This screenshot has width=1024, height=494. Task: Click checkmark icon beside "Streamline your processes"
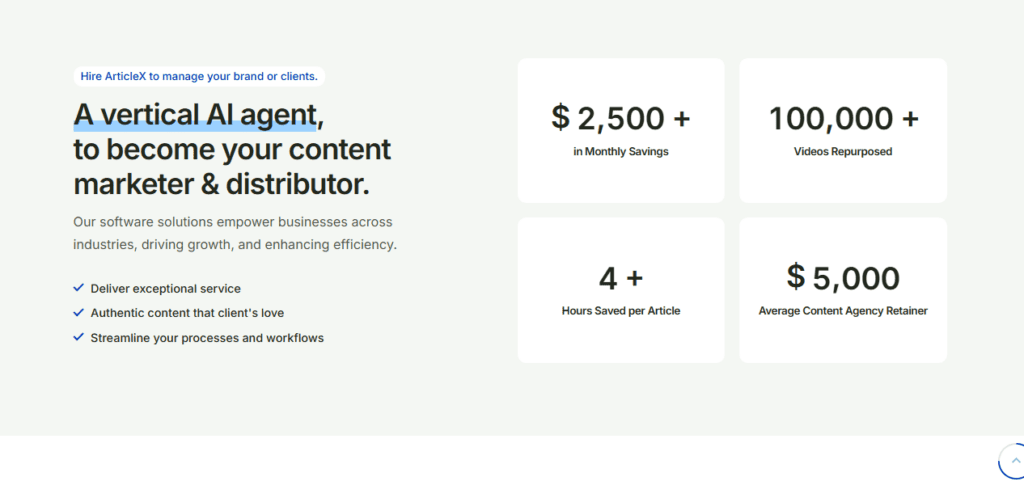click(78, 338)
